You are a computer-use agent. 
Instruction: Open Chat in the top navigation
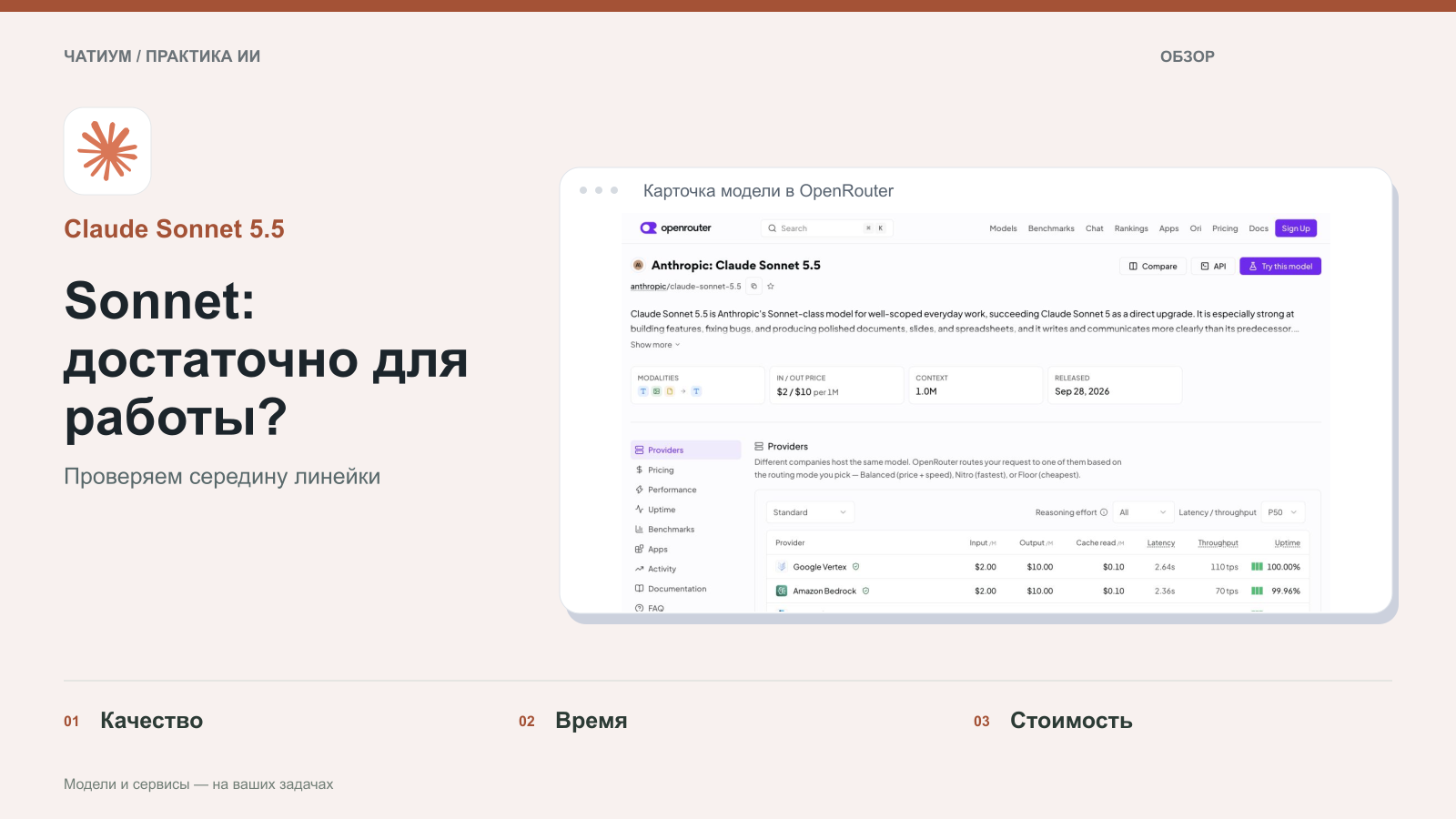click(1095, 228)
